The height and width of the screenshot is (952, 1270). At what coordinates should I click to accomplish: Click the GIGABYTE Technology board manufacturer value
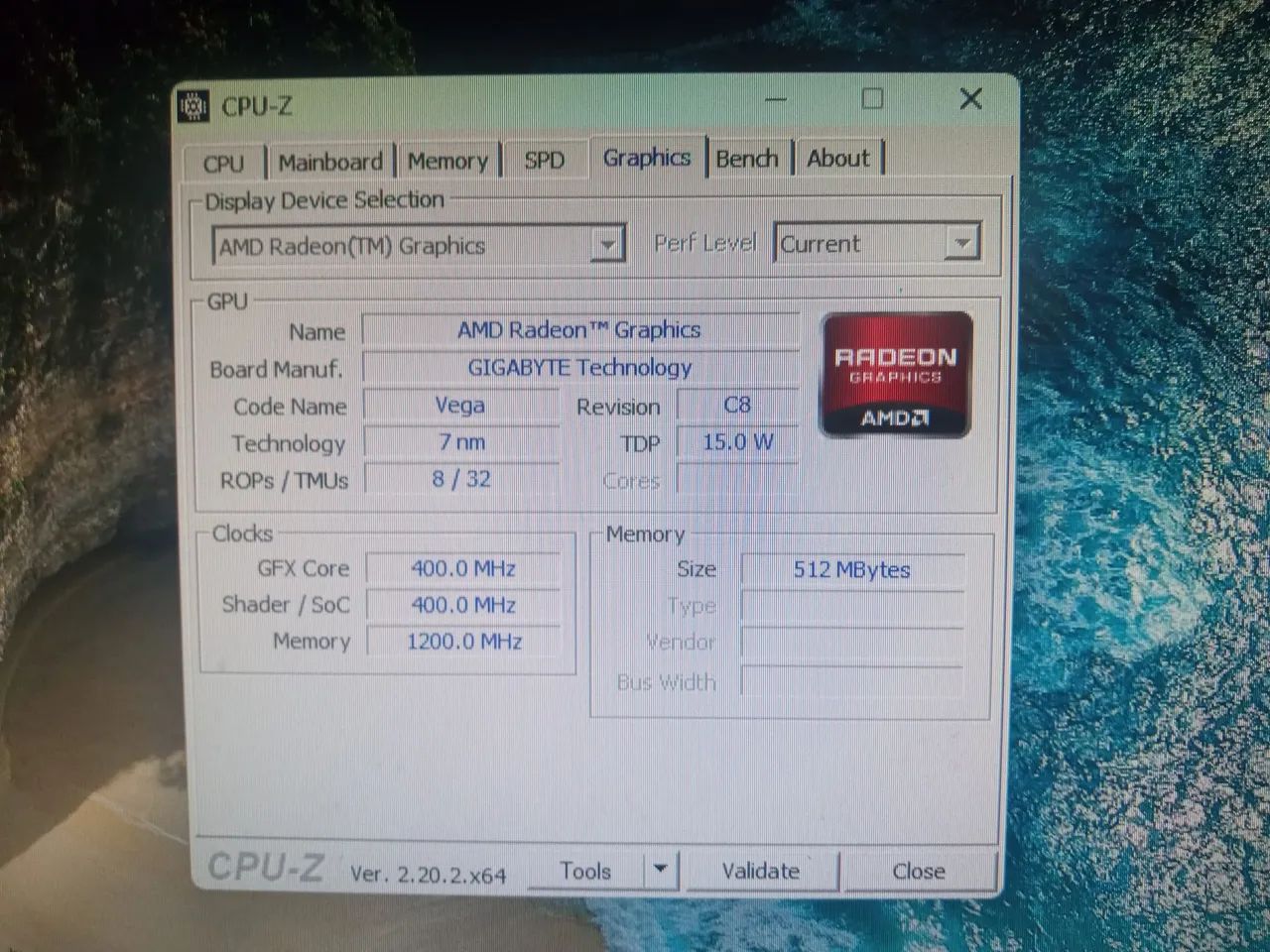(579, 368)
